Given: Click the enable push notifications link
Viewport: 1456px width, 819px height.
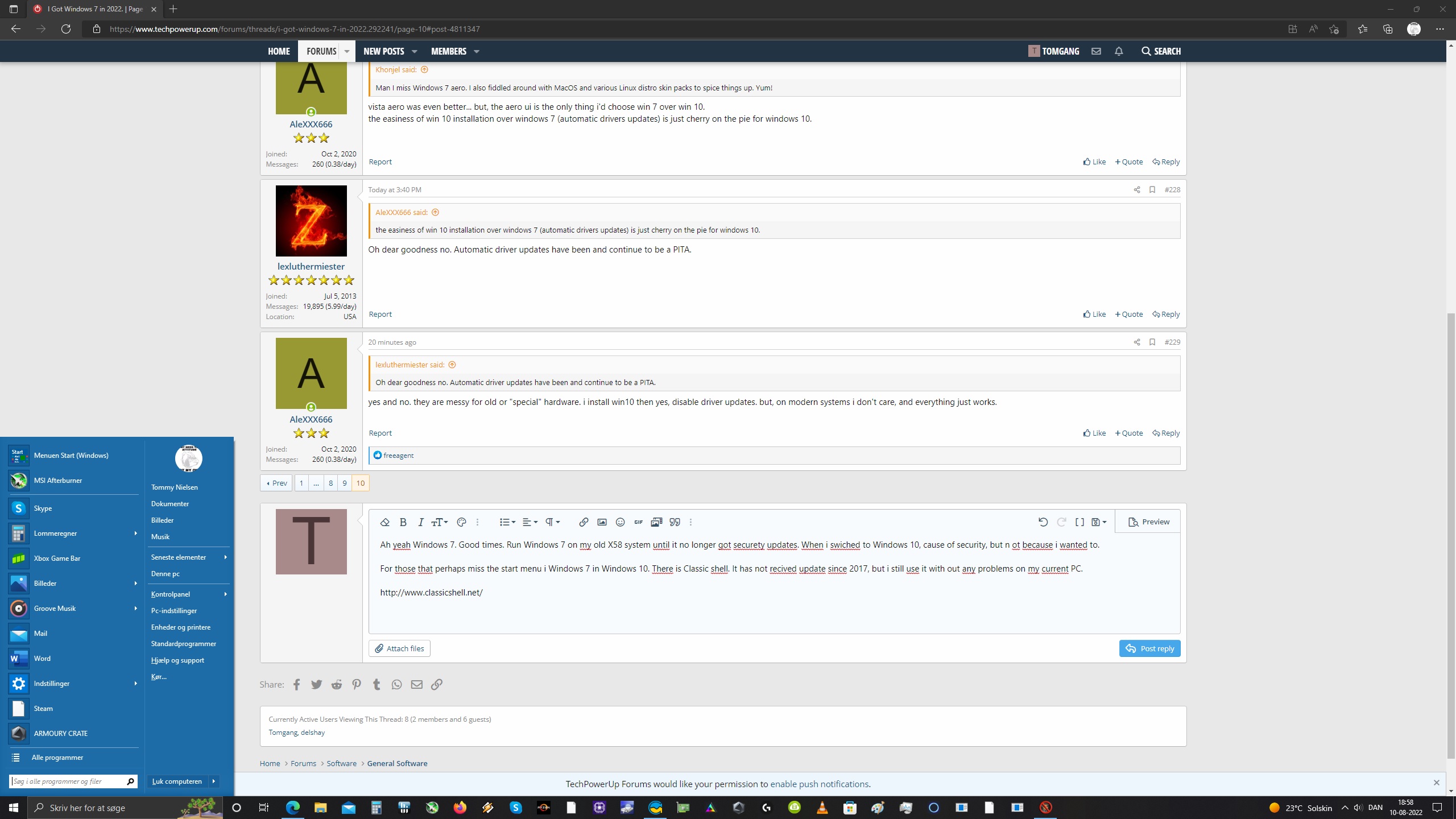Looking at the screenshot, I should tap(820, 784).
